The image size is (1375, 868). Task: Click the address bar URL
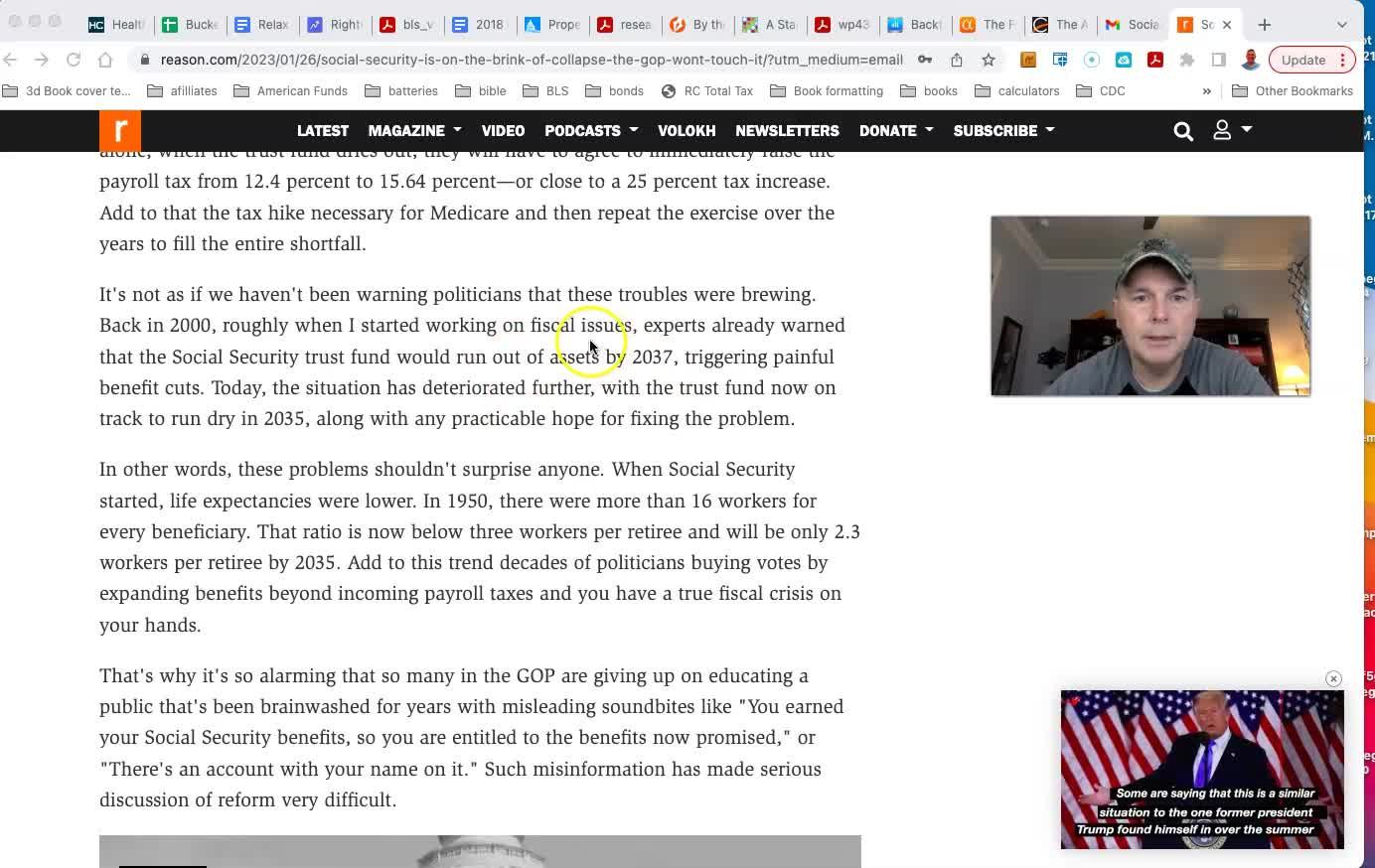(532, 60)
